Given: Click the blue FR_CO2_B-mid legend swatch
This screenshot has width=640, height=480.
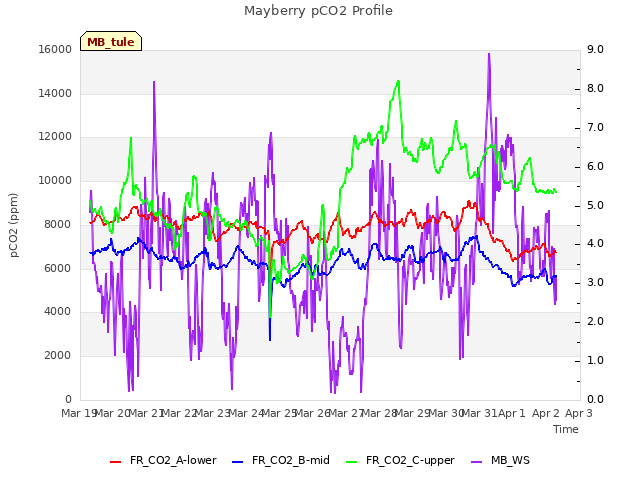Looking at the screenshot, I should coord(237,462).
